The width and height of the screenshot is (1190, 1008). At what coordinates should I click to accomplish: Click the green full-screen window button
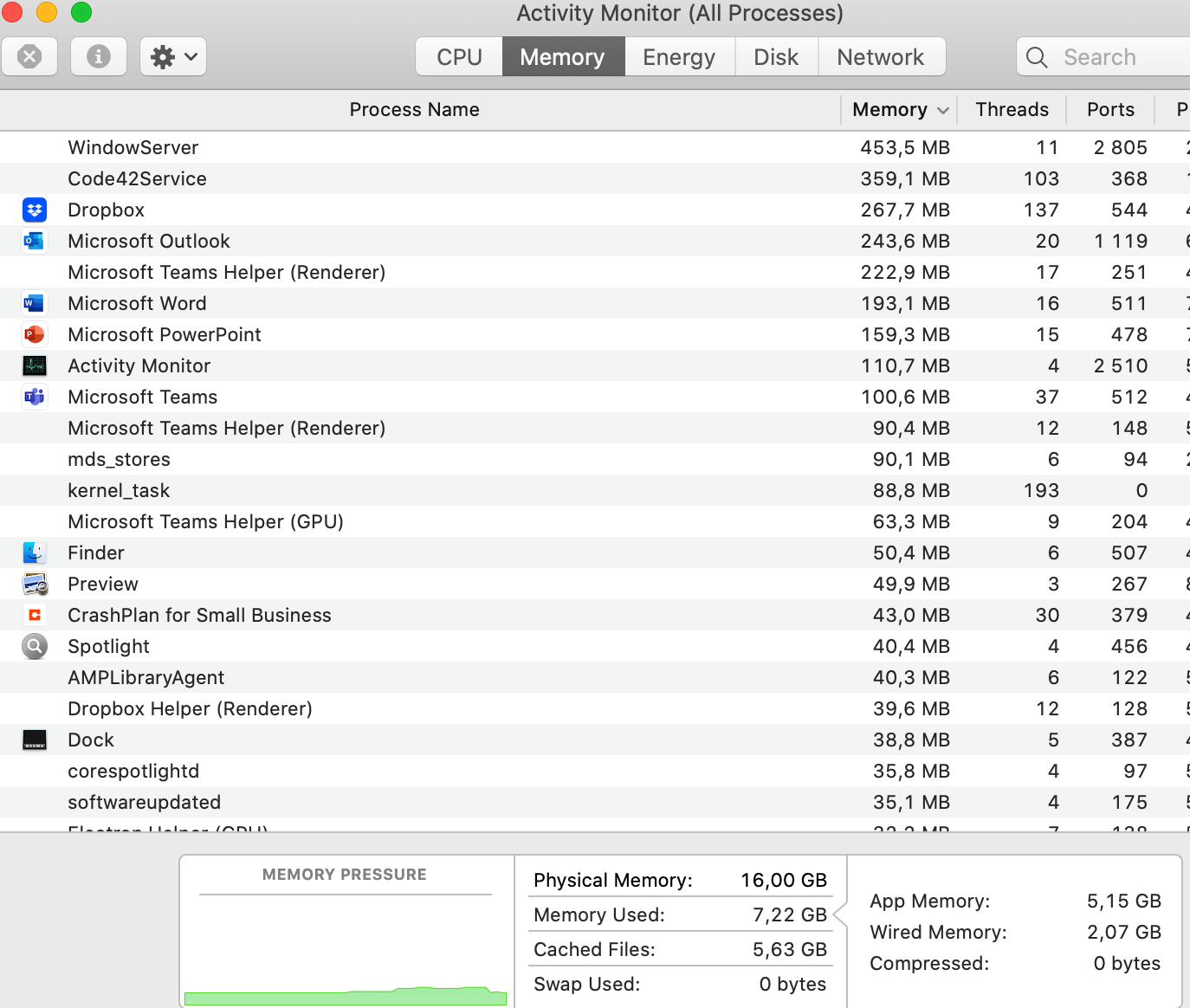81,12
